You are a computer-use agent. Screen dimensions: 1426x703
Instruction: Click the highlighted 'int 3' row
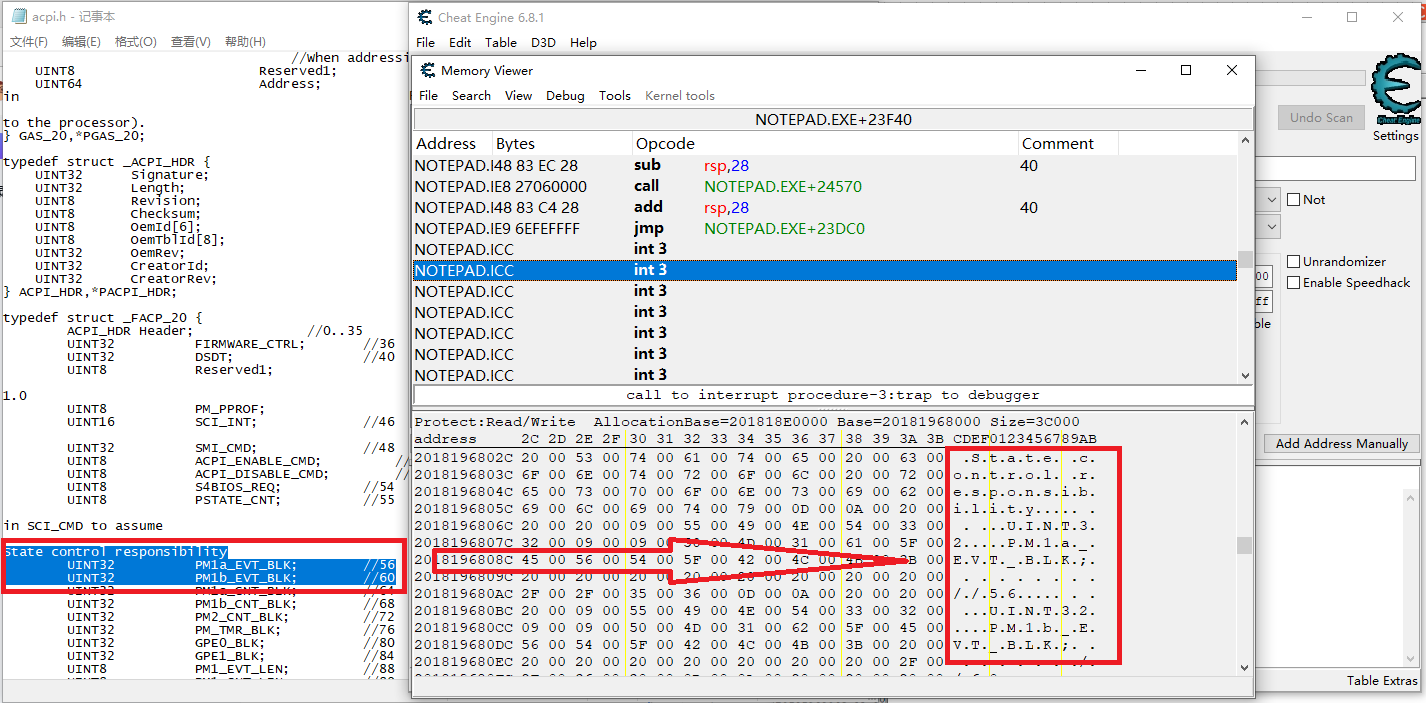[825, 270]
